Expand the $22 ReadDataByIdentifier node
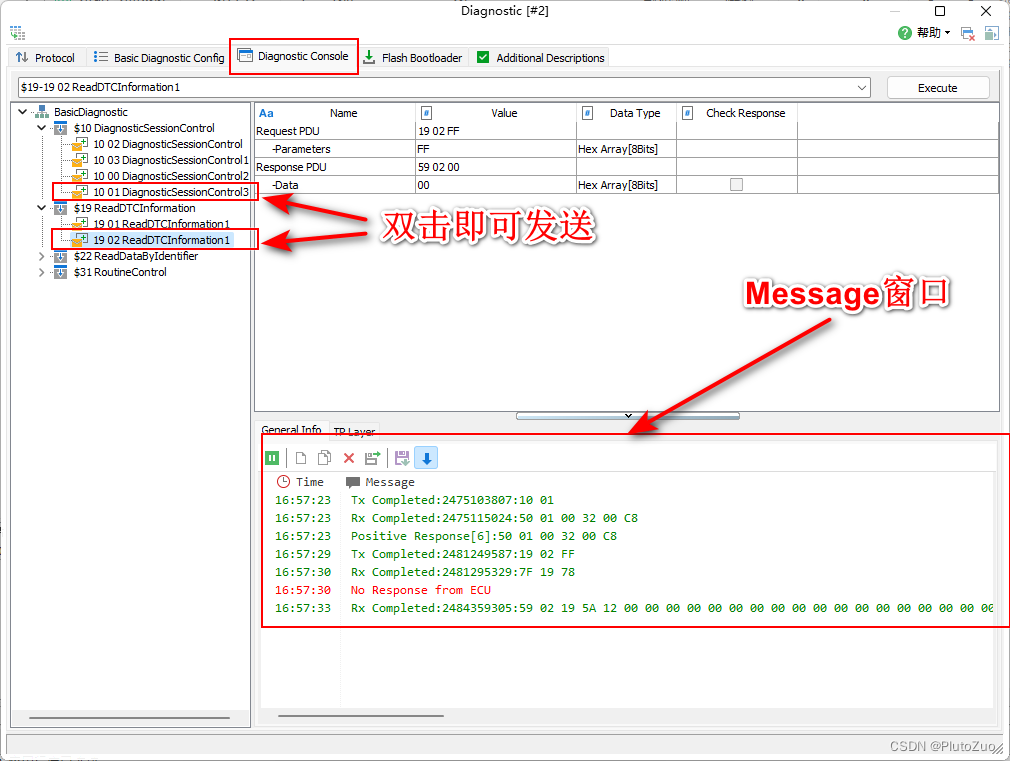1010x761 pixels. (x=42, y=256)
